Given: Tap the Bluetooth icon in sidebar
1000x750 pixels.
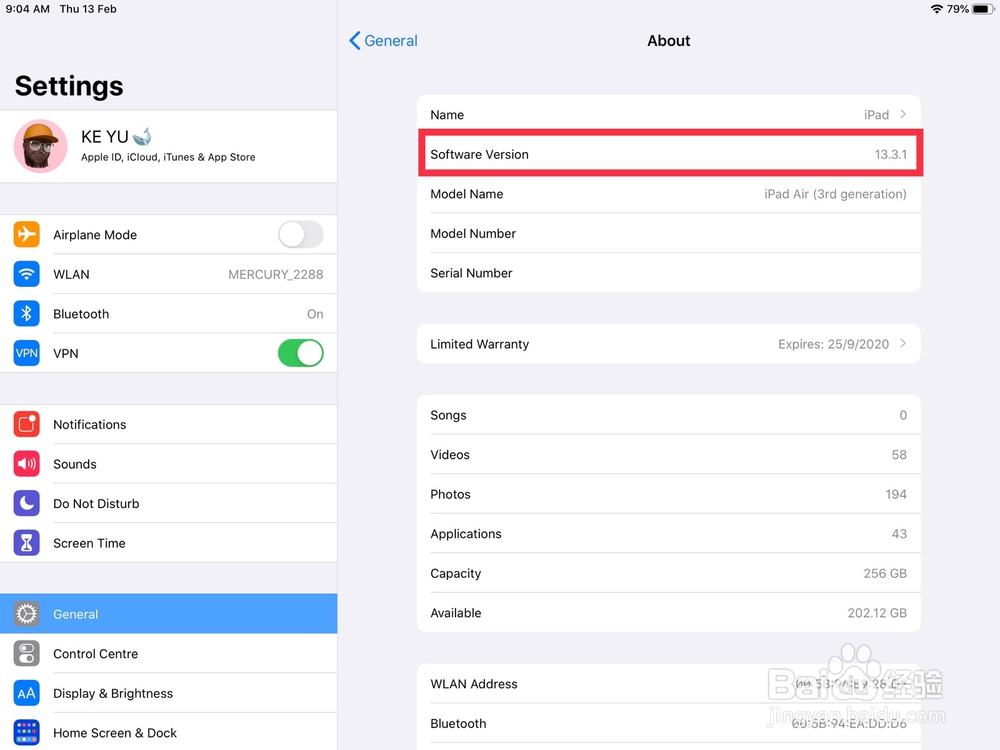Looking at the screenshot, I should [26, 313].
